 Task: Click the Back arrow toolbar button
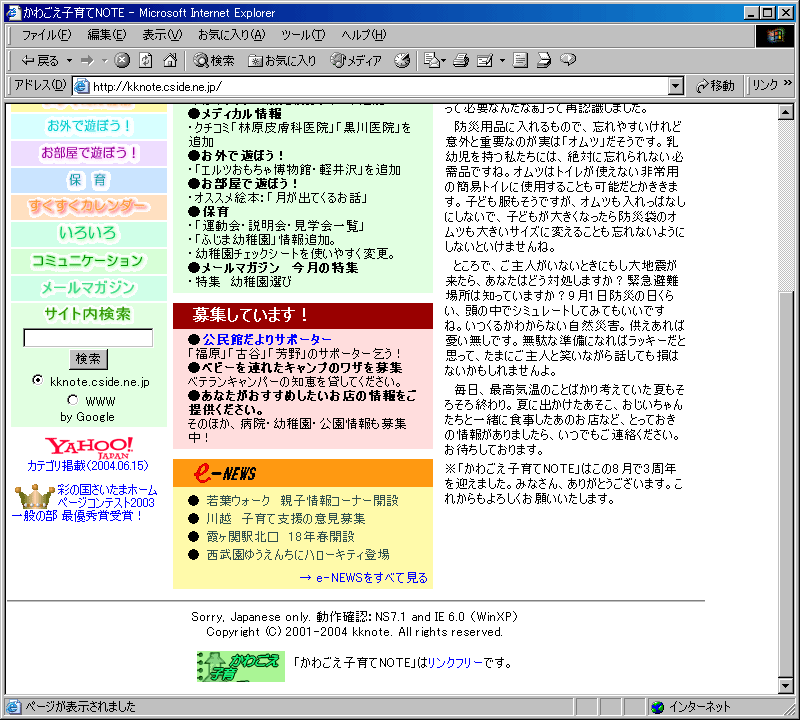[39, 61]
